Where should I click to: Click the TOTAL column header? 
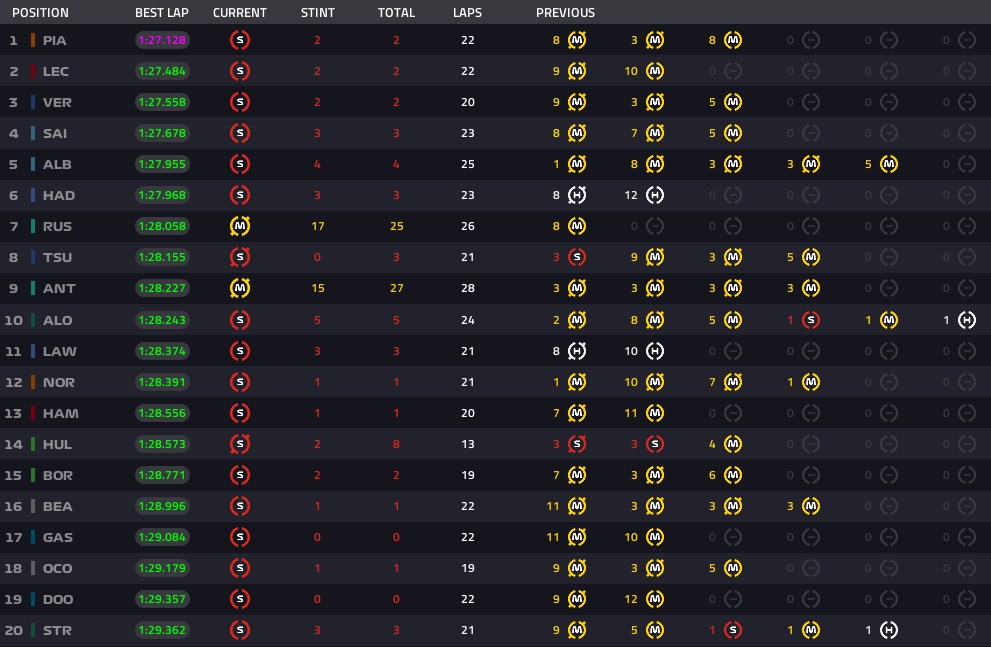[396, 13]
